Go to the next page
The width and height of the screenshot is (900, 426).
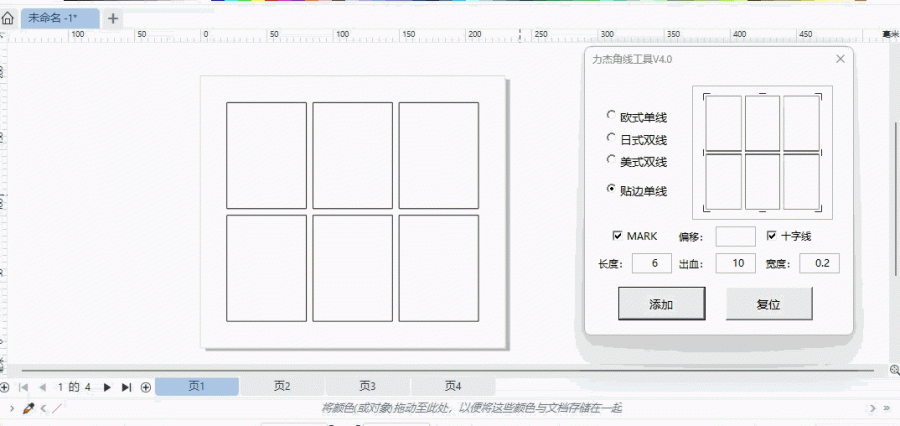[x=107, y=387]
